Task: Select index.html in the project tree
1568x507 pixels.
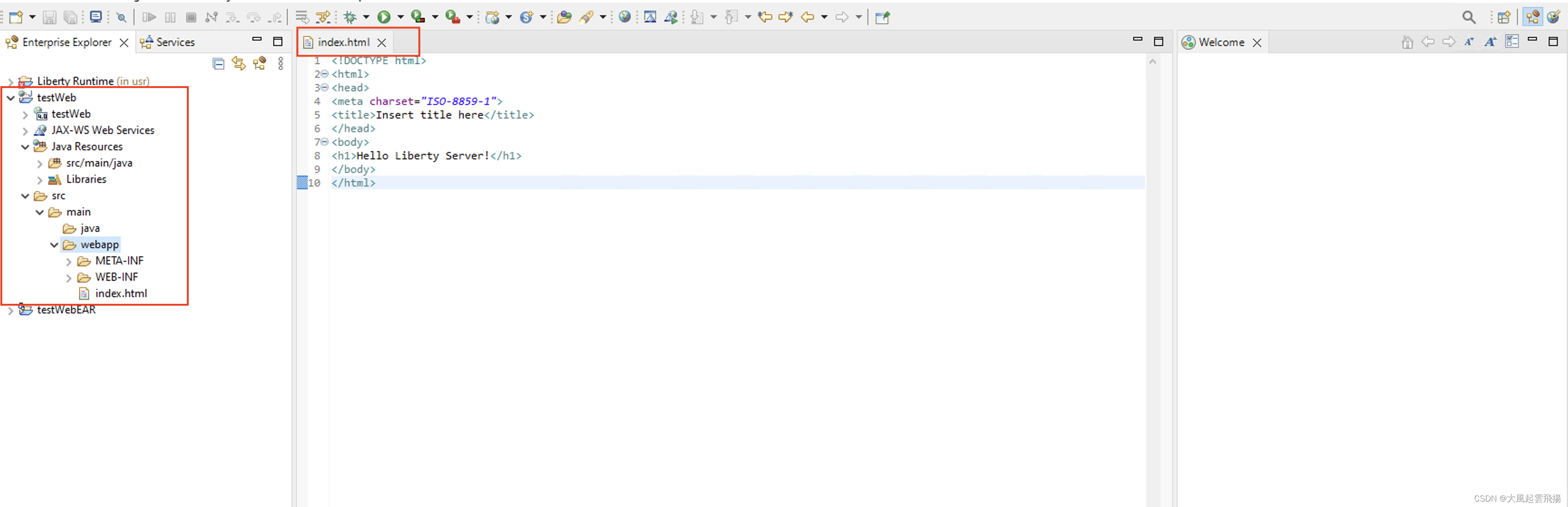Action: point(122,293)
